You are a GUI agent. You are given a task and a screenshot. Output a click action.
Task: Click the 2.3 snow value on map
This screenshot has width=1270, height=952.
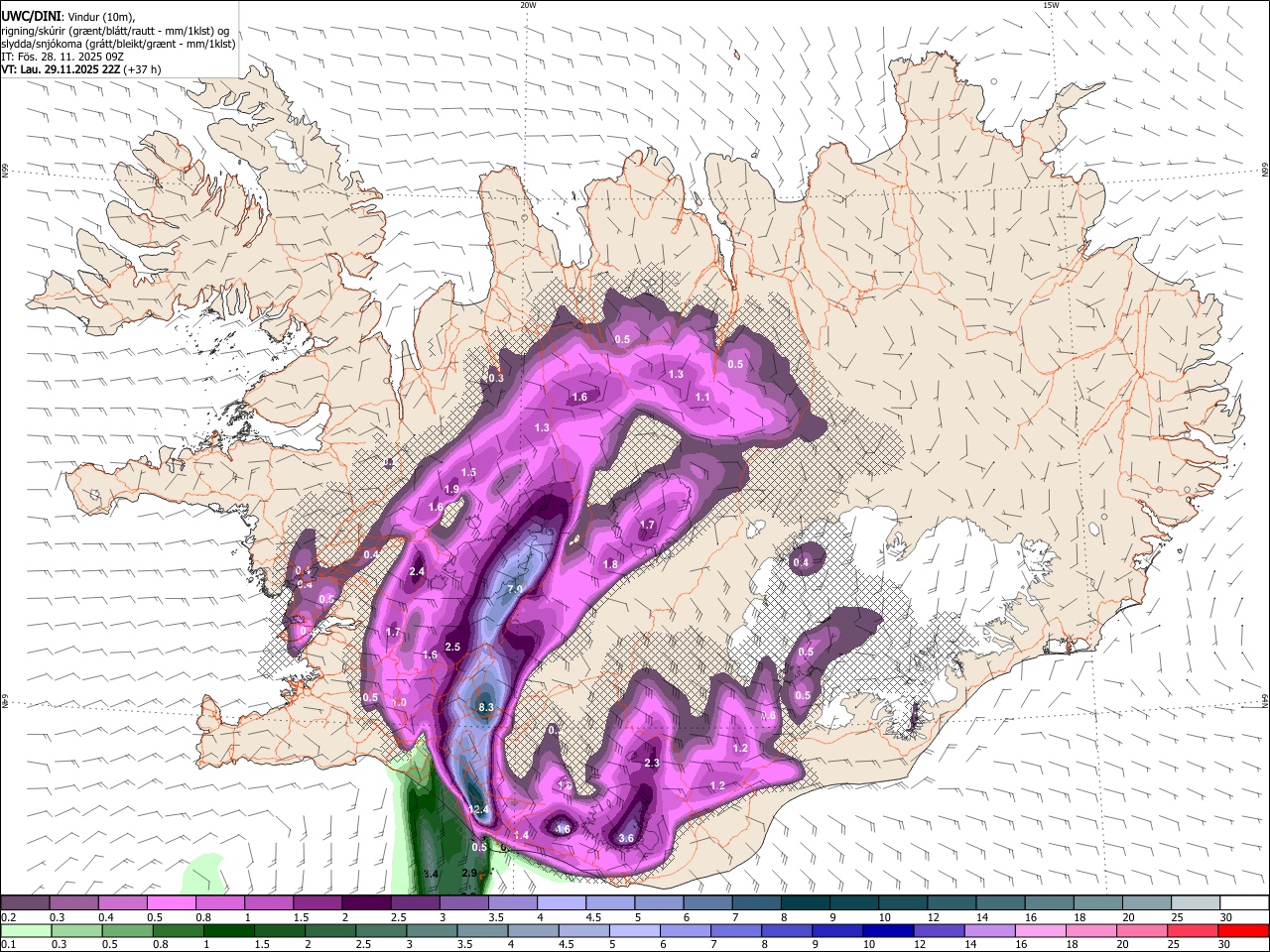[652, 763]
